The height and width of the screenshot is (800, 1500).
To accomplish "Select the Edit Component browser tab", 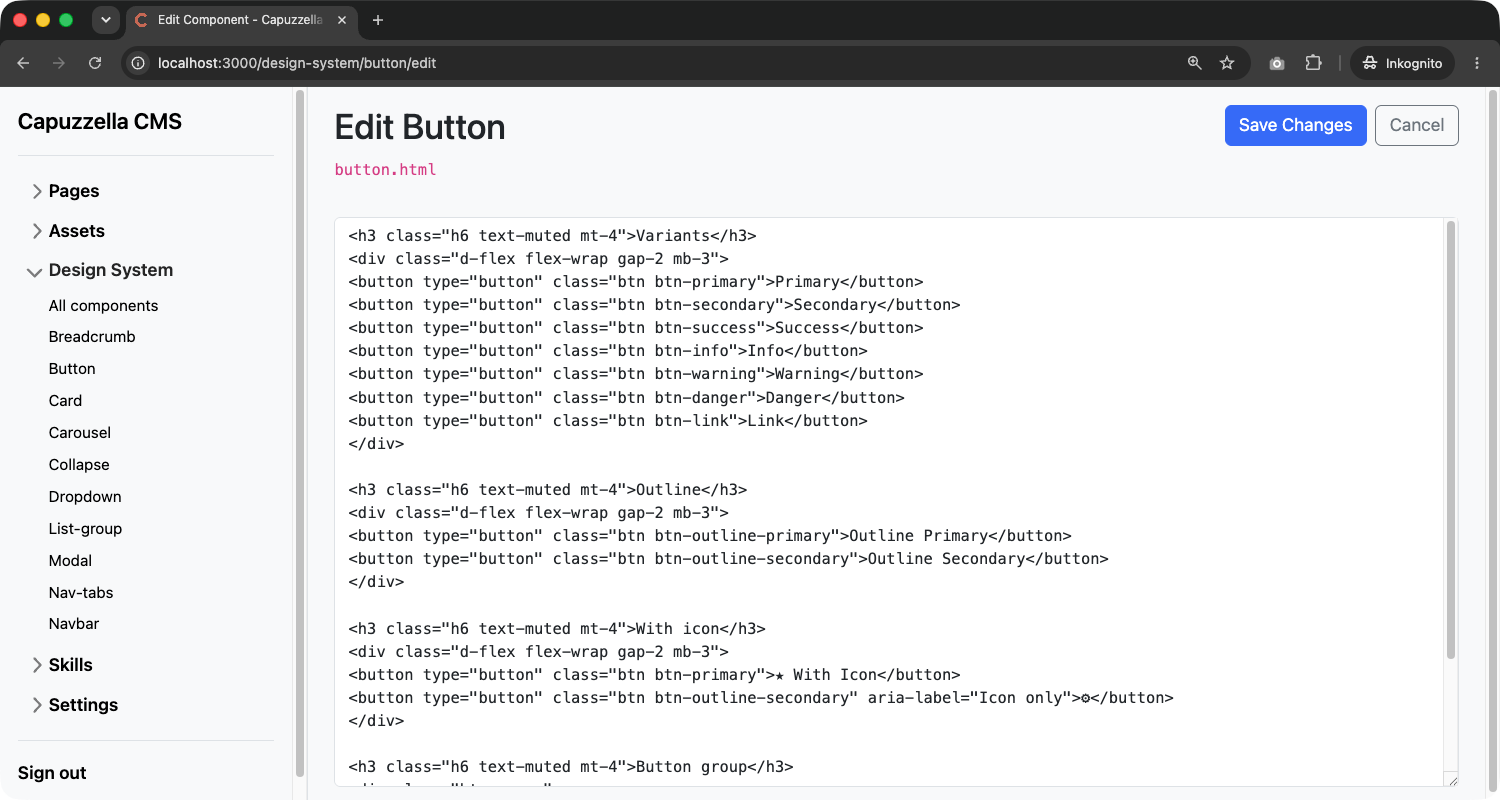I will 242,20.
